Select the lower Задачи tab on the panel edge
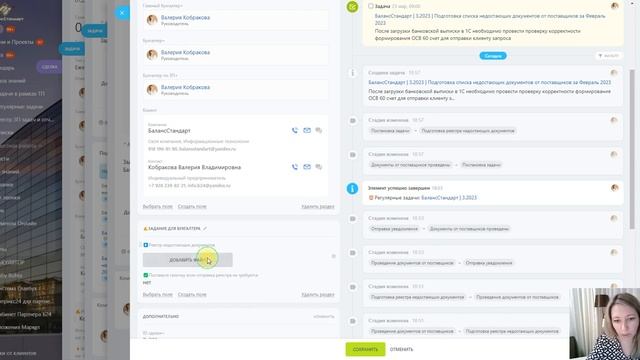640x360 pixels. 72,49
